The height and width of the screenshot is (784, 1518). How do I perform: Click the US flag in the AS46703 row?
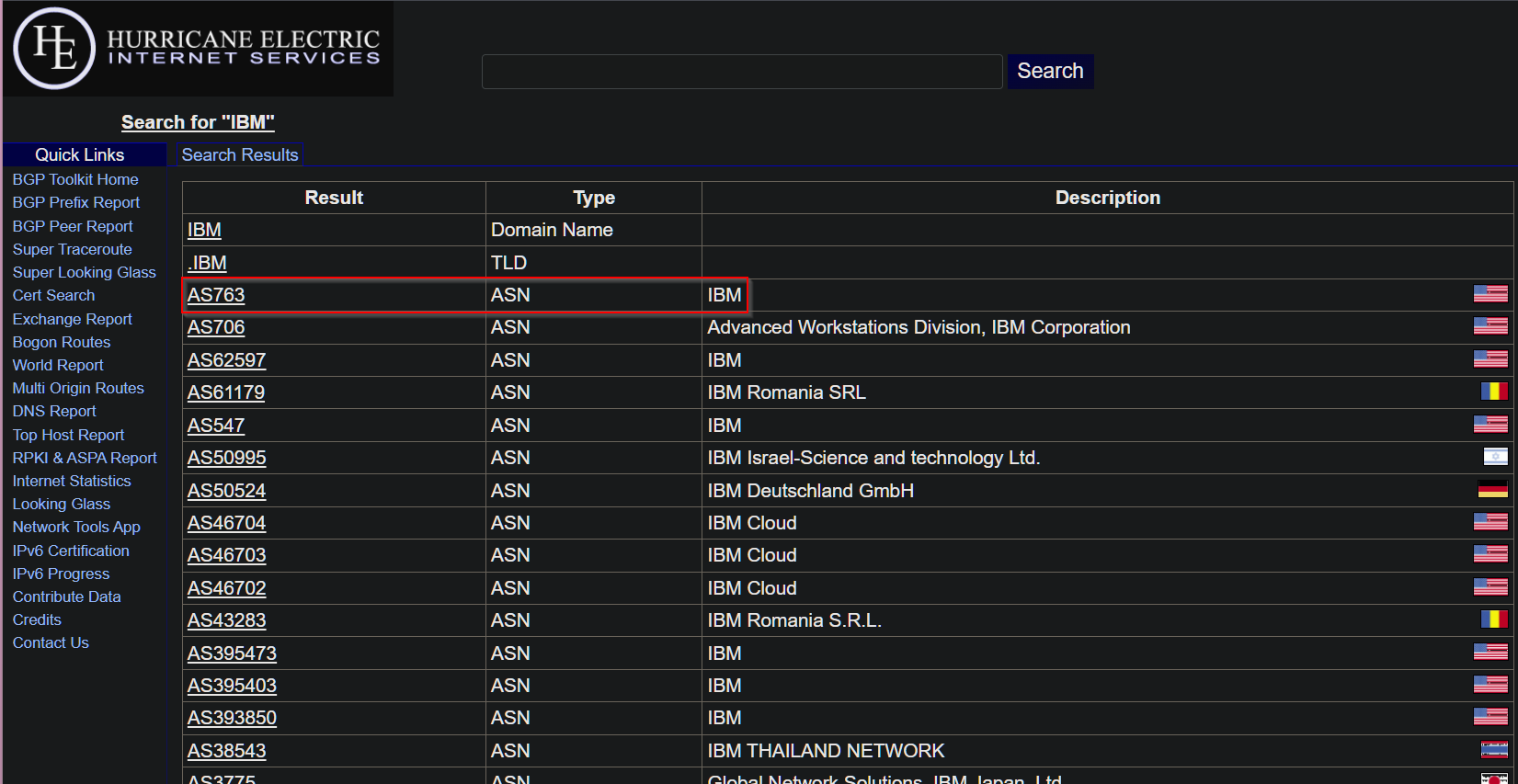click(x=1490, y=554)
